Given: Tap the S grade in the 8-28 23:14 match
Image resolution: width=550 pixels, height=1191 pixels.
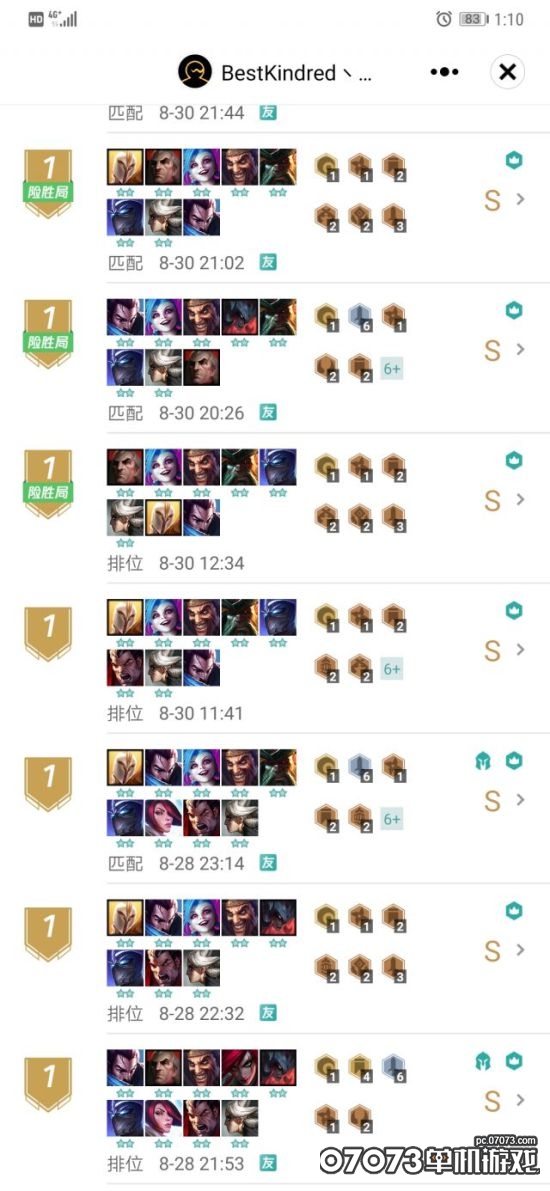Looking at the screenshot, I should click(x=492, y=801).
